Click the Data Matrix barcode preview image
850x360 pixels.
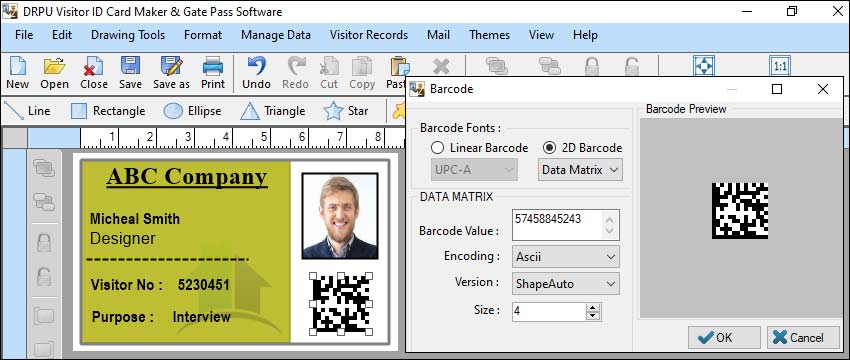(x=740, y=210)
